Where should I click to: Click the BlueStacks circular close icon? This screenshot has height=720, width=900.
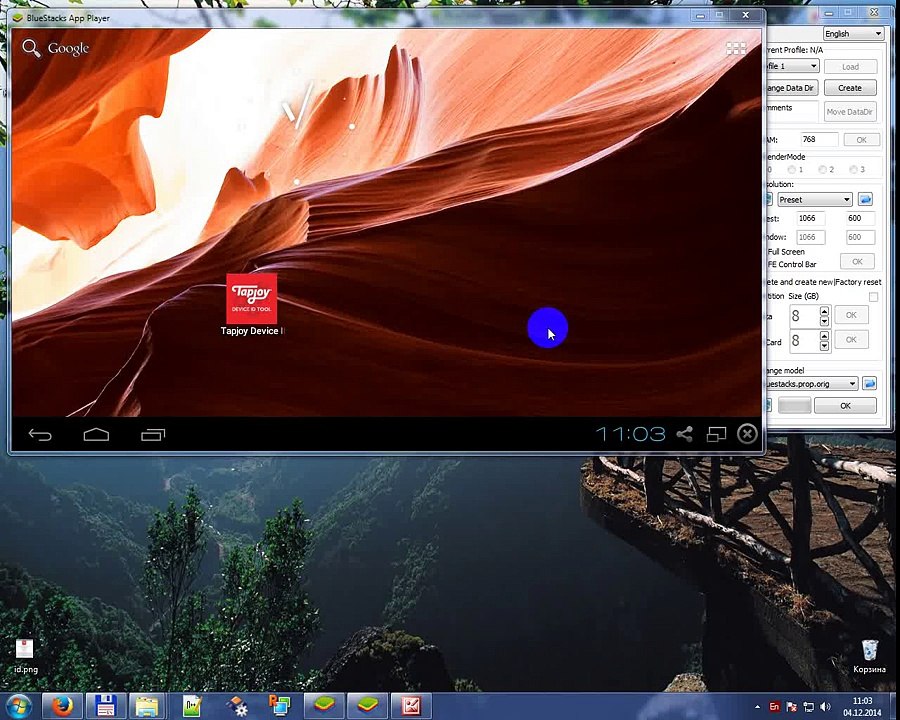pyautogui.click(x=747, y=434)
